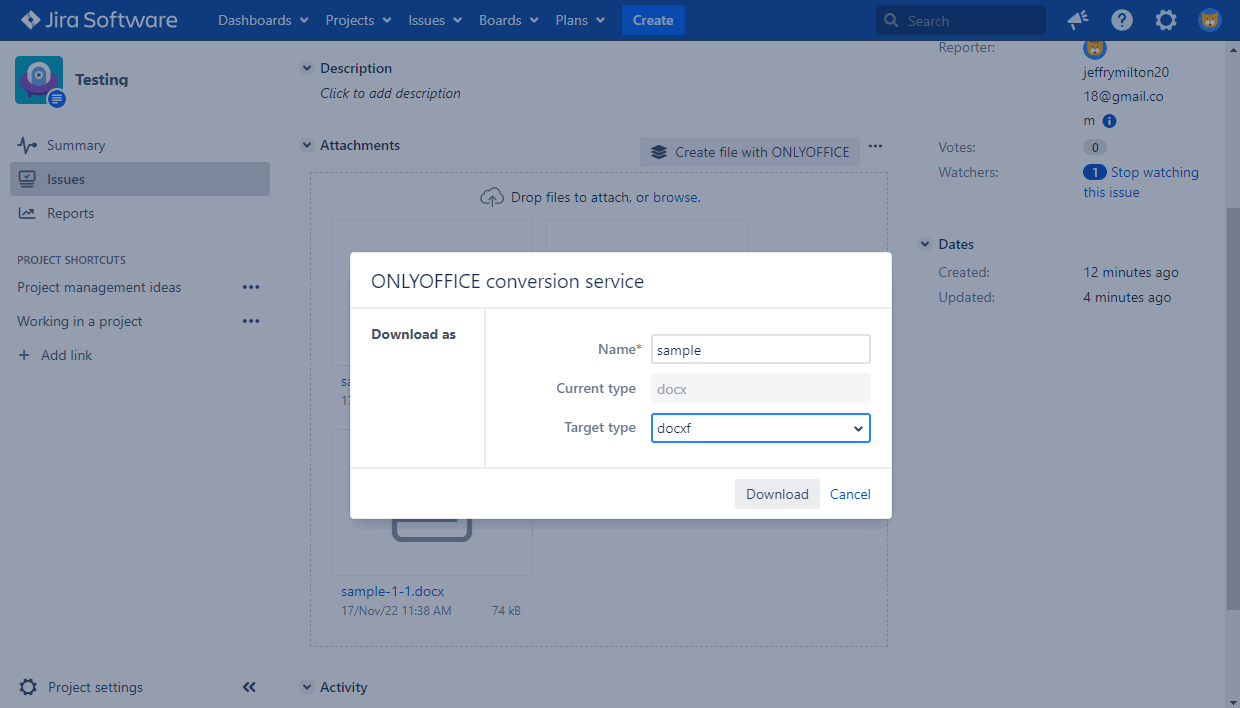Viewport: 1240px width, 708px height.
Task: Open Reports in the sidebar
Action: tap(70, 213)
